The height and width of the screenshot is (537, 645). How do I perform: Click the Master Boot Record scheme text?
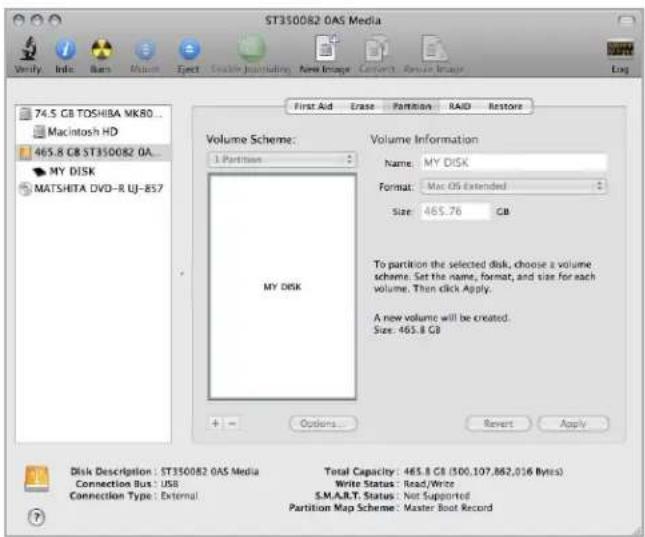tap(448, 507)
